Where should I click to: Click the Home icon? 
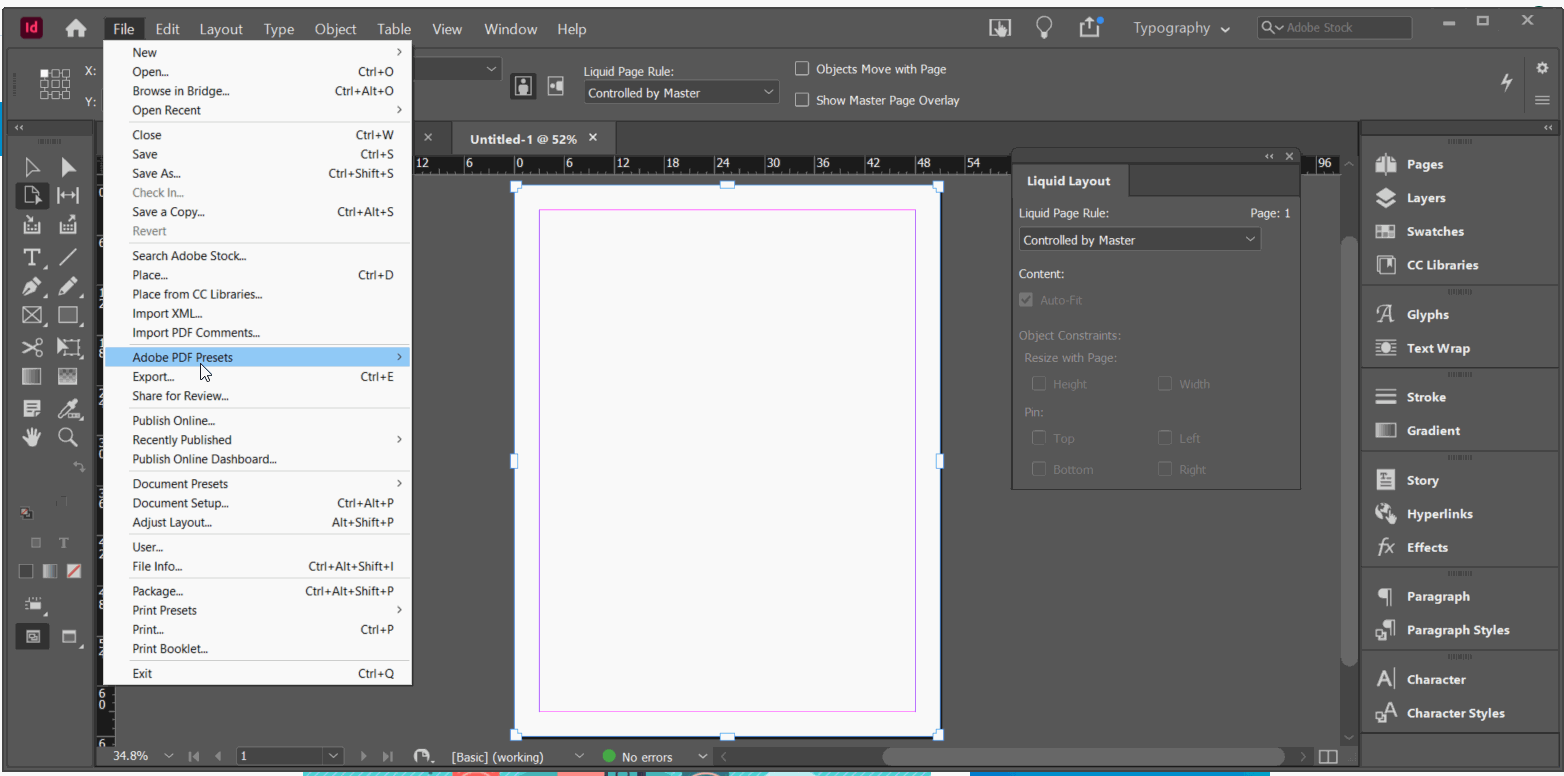point(76,29)
